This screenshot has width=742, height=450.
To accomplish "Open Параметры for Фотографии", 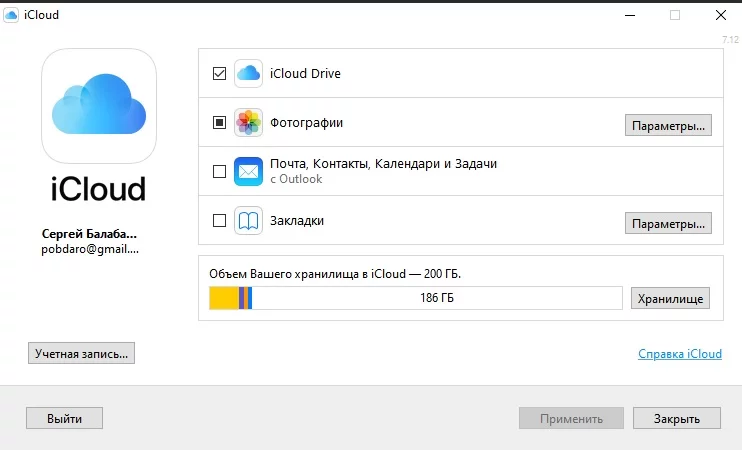I will pyautogui.click(x=668, y=125).
